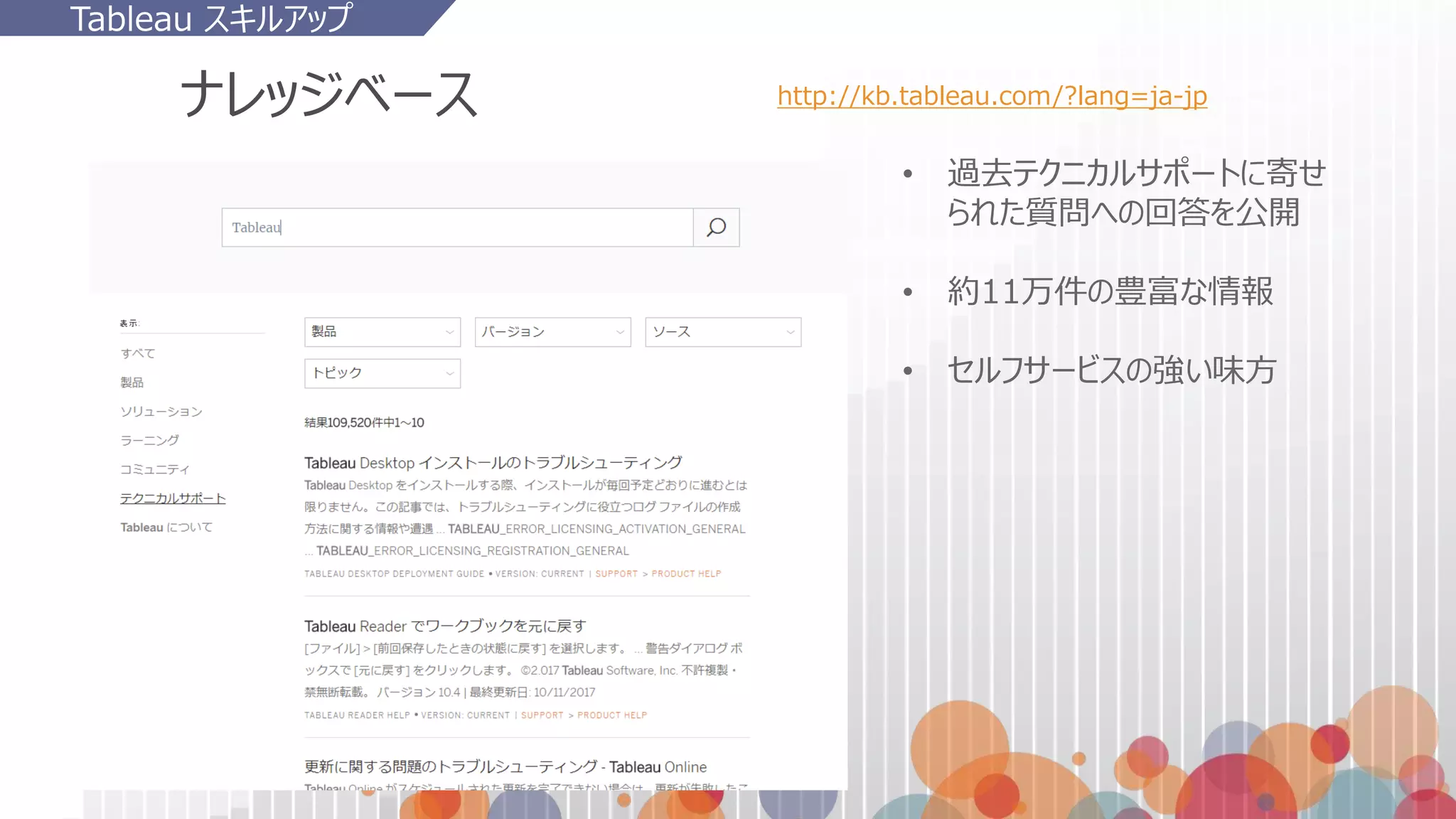
Task: Open the kb.tableau.com hyperlink
Action: [x=992, y=95]
